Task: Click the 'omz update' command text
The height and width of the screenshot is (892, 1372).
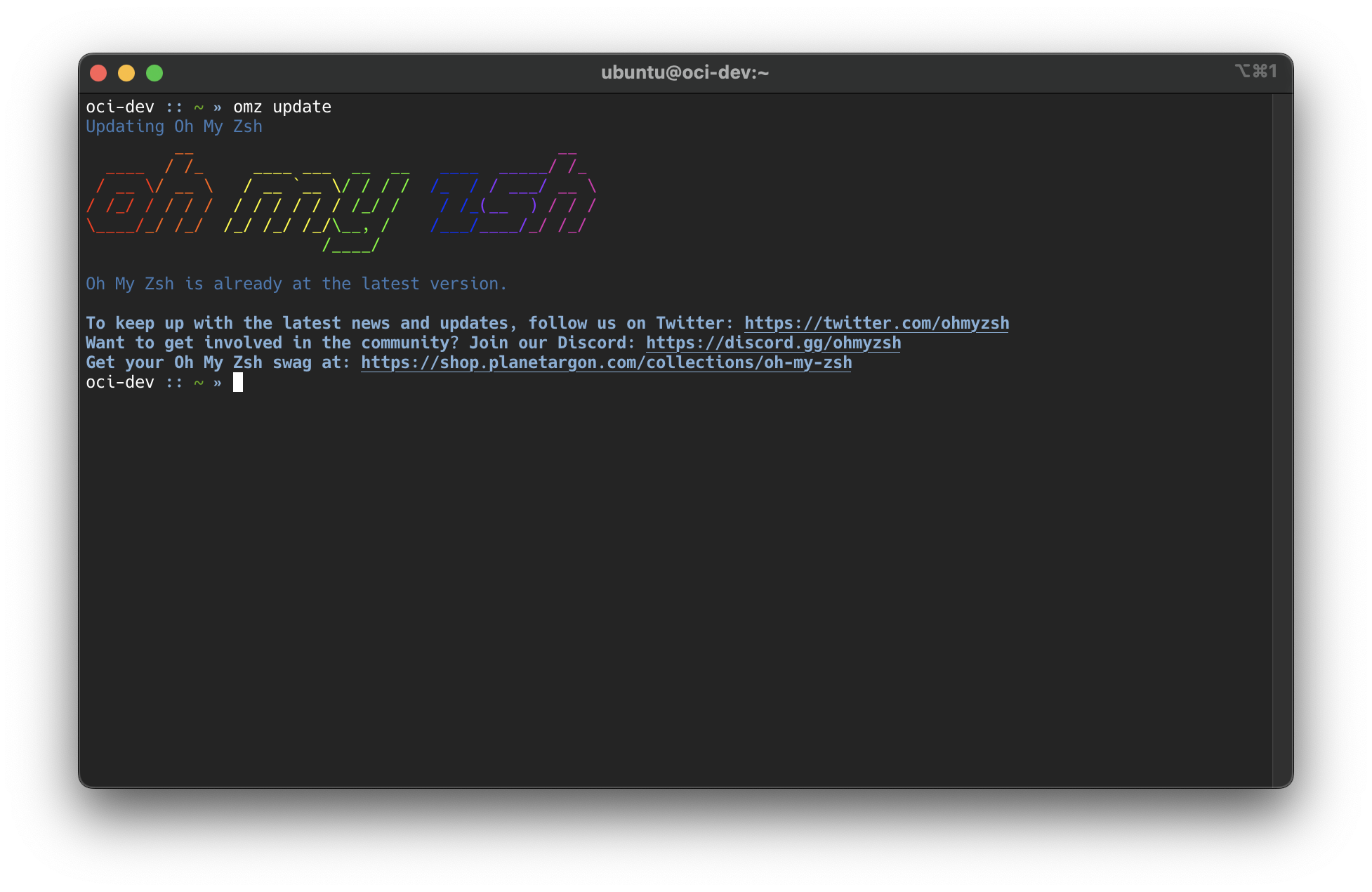Action: [282, 107]
